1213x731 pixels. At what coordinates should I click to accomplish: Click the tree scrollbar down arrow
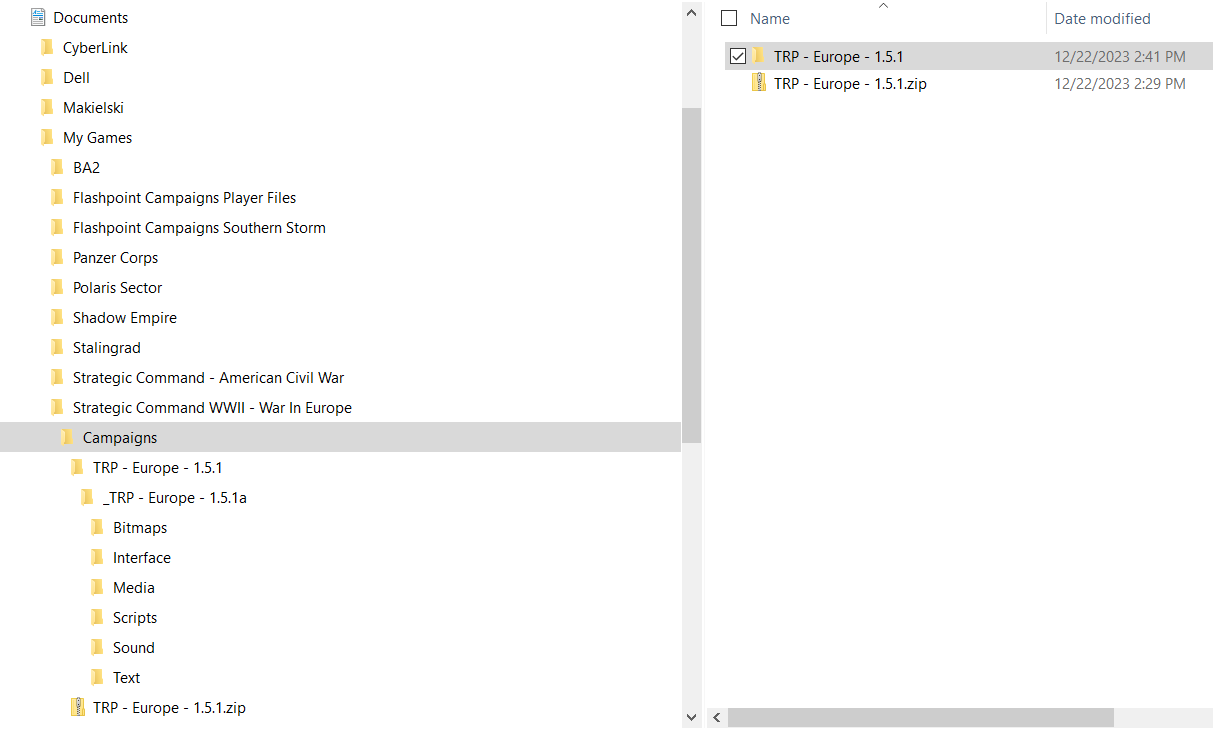(x=691, y=717)
